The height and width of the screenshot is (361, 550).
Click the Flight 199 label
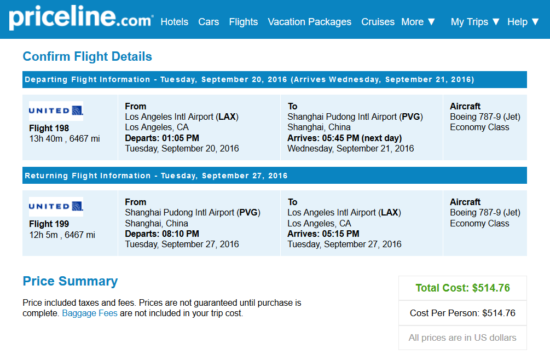(x=49, y=224)
